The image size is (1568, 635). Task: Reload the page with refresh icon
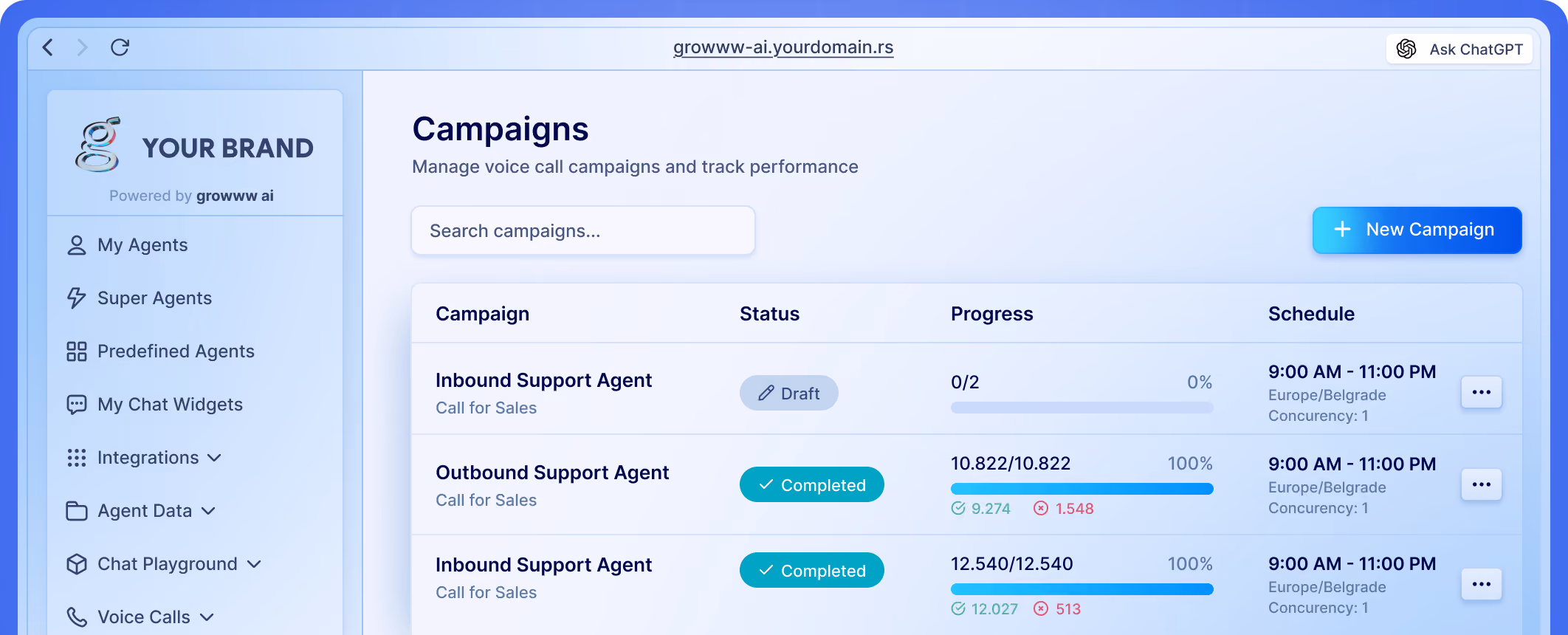[x=120, y=47]
